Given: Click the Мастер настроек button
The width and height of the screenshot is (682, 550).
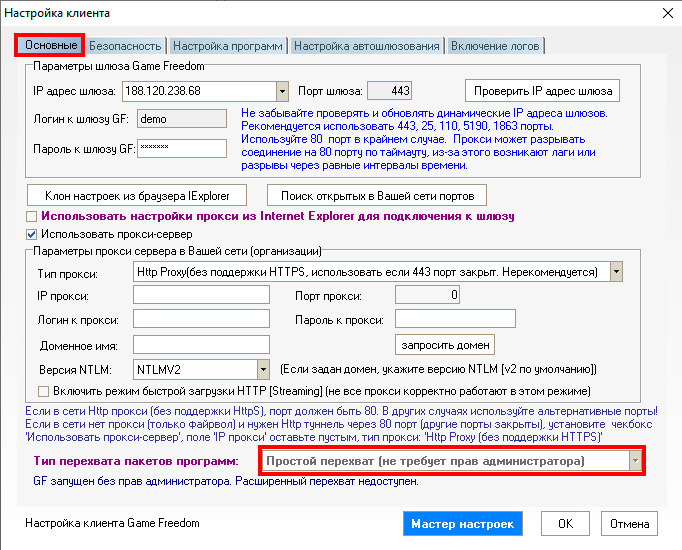Looking at the screenshot, I should click(x=463, y=524).
